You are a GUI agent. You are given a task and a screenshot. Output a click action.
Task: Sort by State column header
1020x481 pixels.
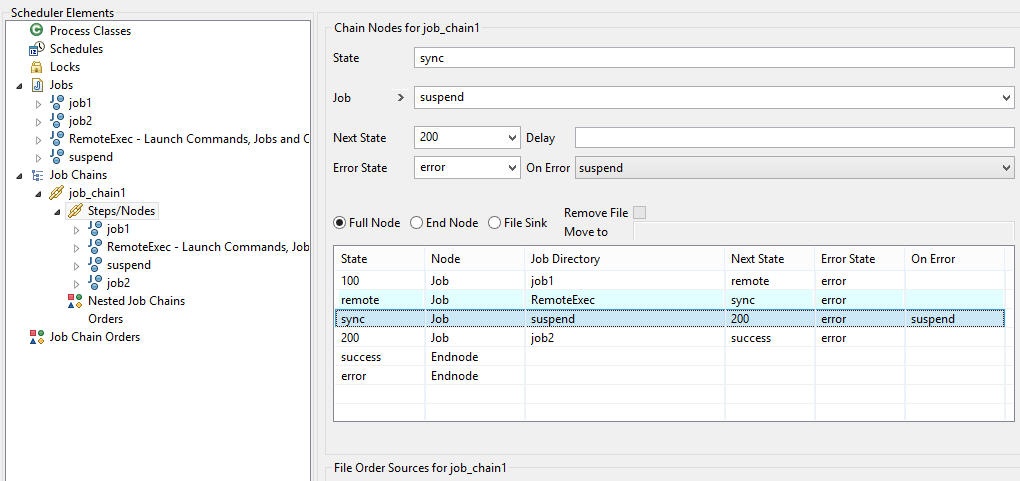379,258
